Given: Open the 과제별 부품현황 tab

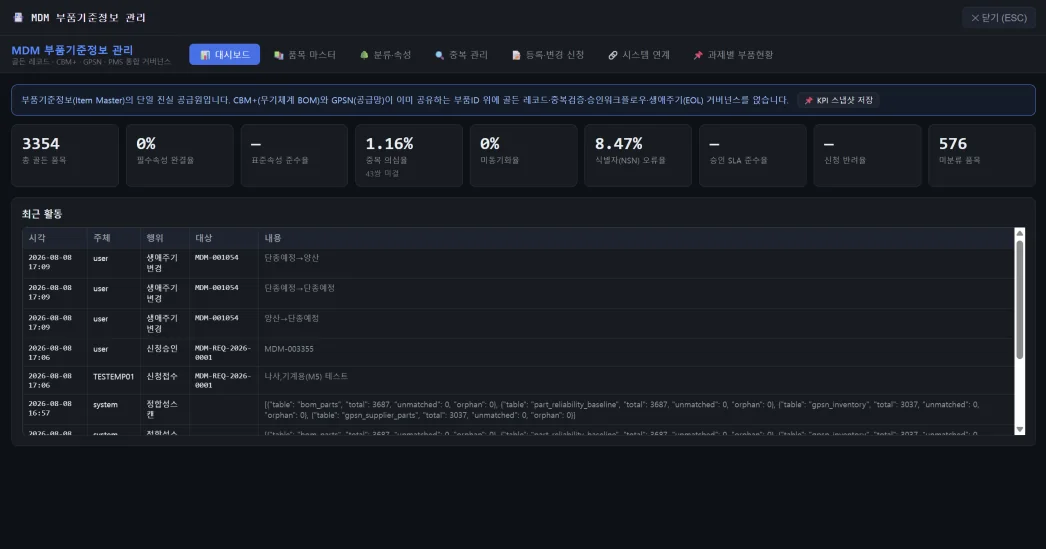Looking at the screenshot, I should pos(733,55).
